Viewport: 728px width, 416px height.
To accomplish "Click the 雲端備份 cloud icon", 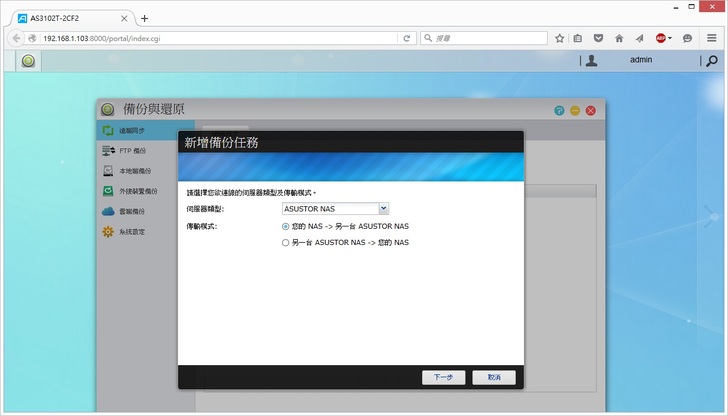I will click(109, 211).
